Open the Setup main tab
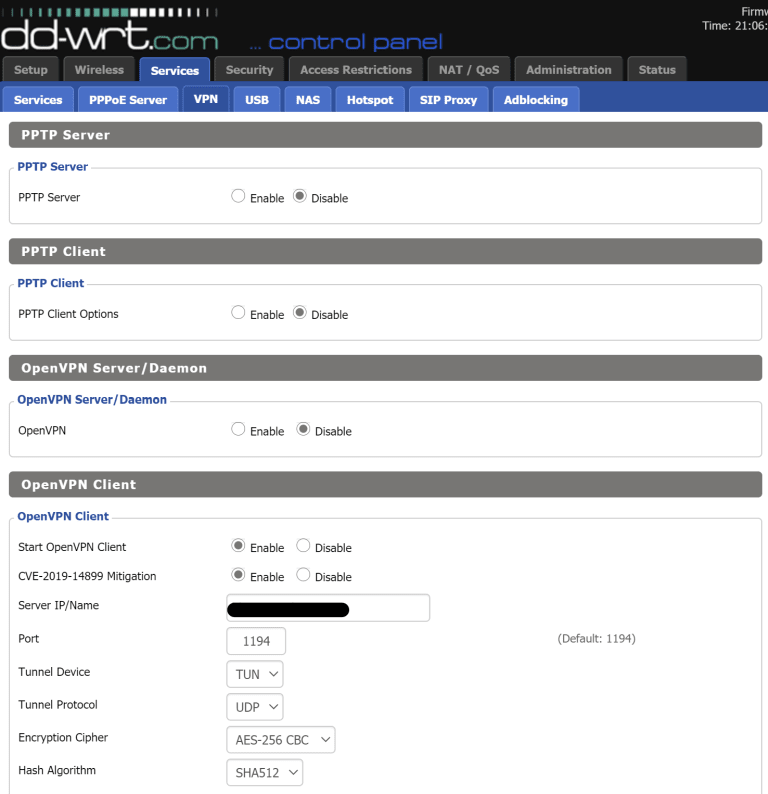Viewport: 768px width, 794px height. [31, 69]
